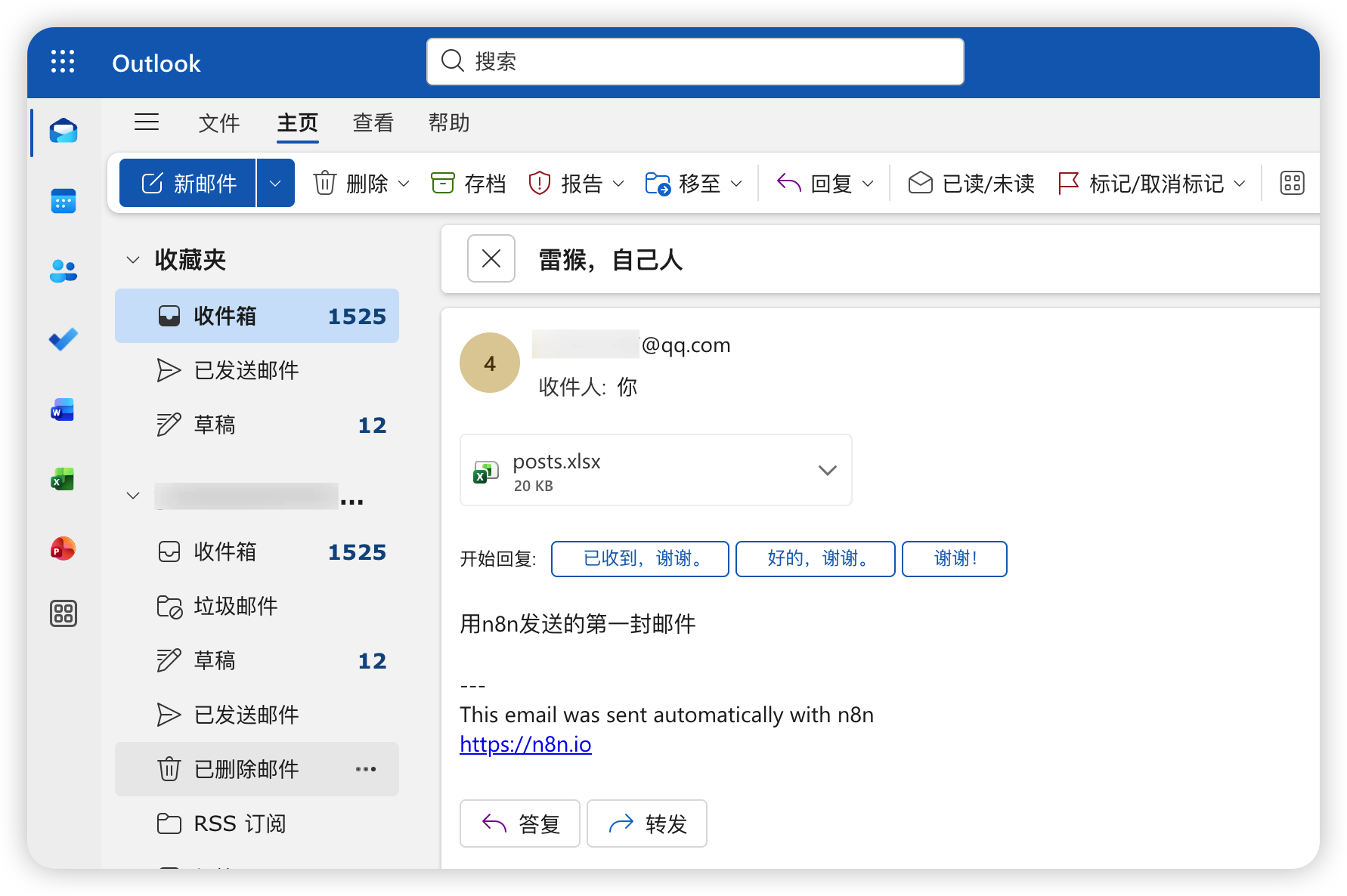This screenshot has width=1347, height=896.
Task: Open the 标记/取消标记 dropdown arrow
Action: tap(1240, 184)
